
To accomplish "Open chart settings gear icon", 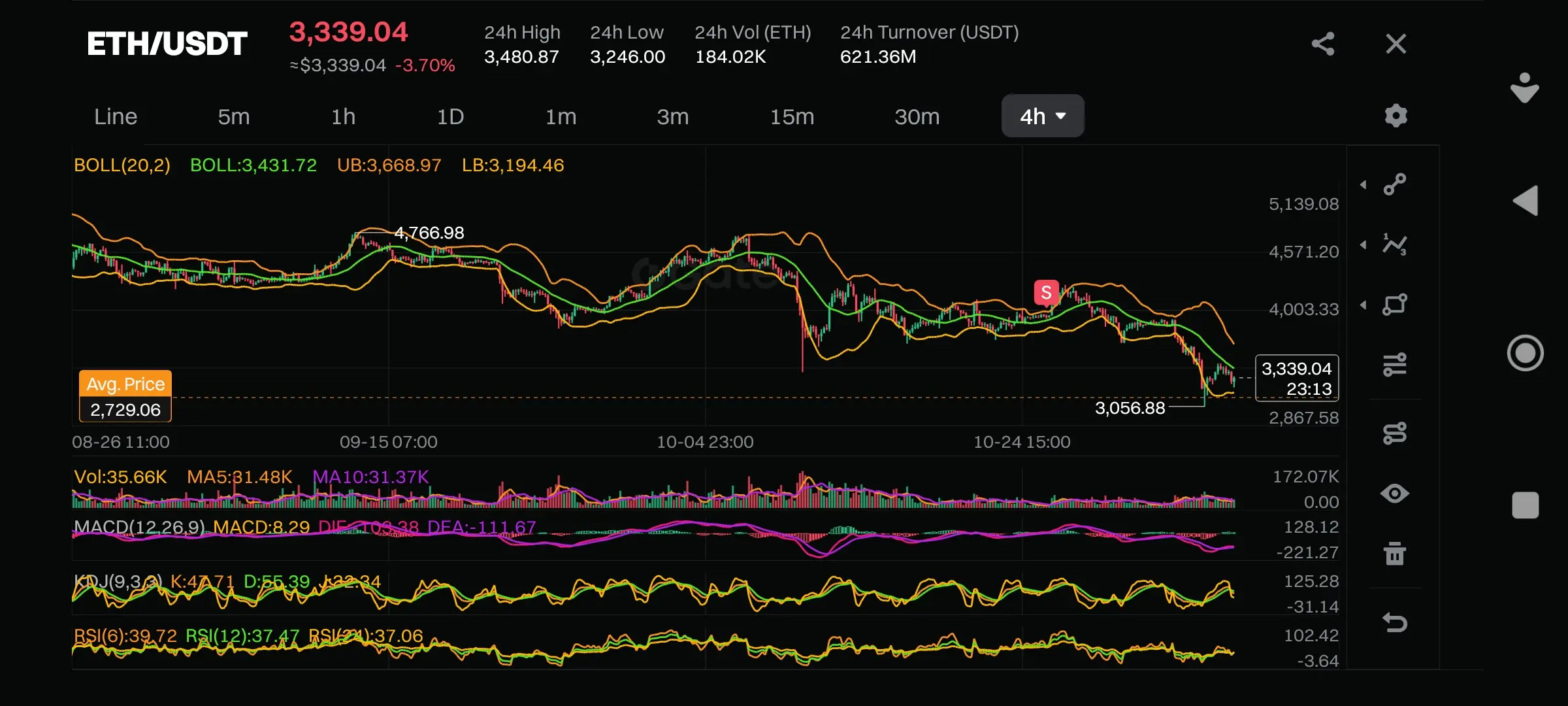I will pos(1396,116).
